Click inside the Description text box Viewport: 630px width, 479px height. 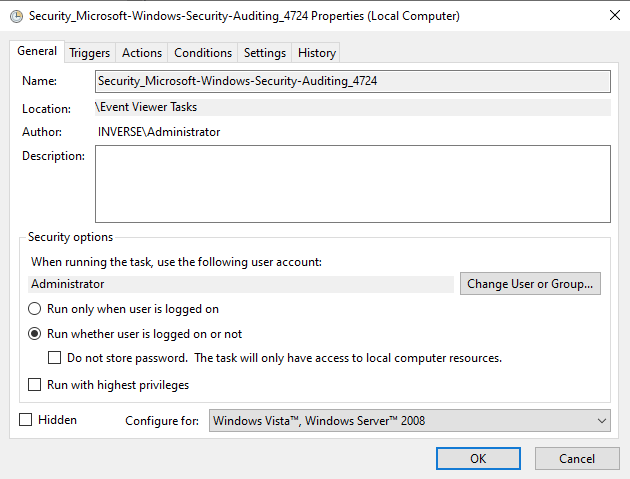click(x=352, y=184)
